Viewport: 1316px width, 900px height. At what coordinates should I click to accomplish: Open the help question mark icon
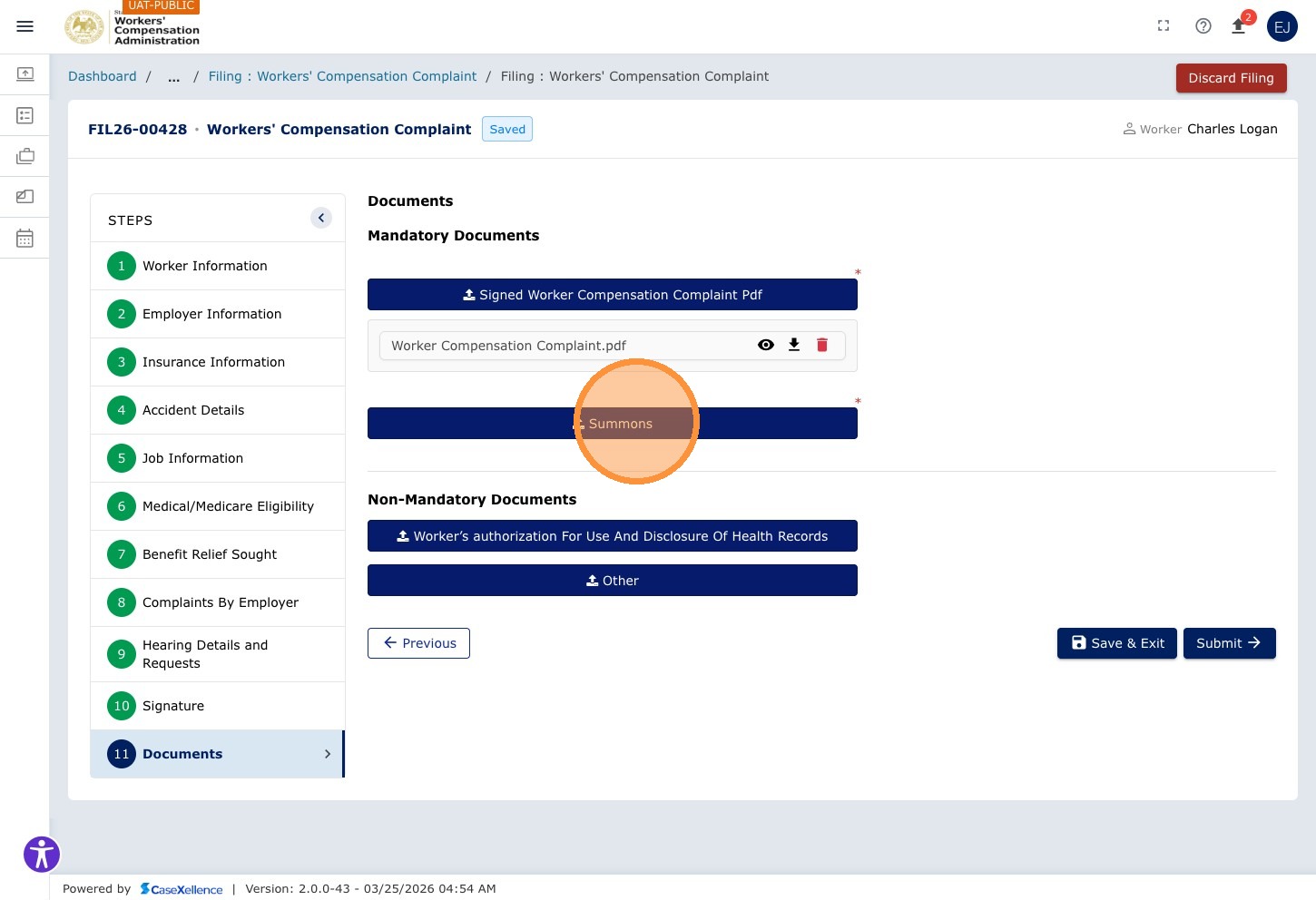click(x=1203, y=26)
